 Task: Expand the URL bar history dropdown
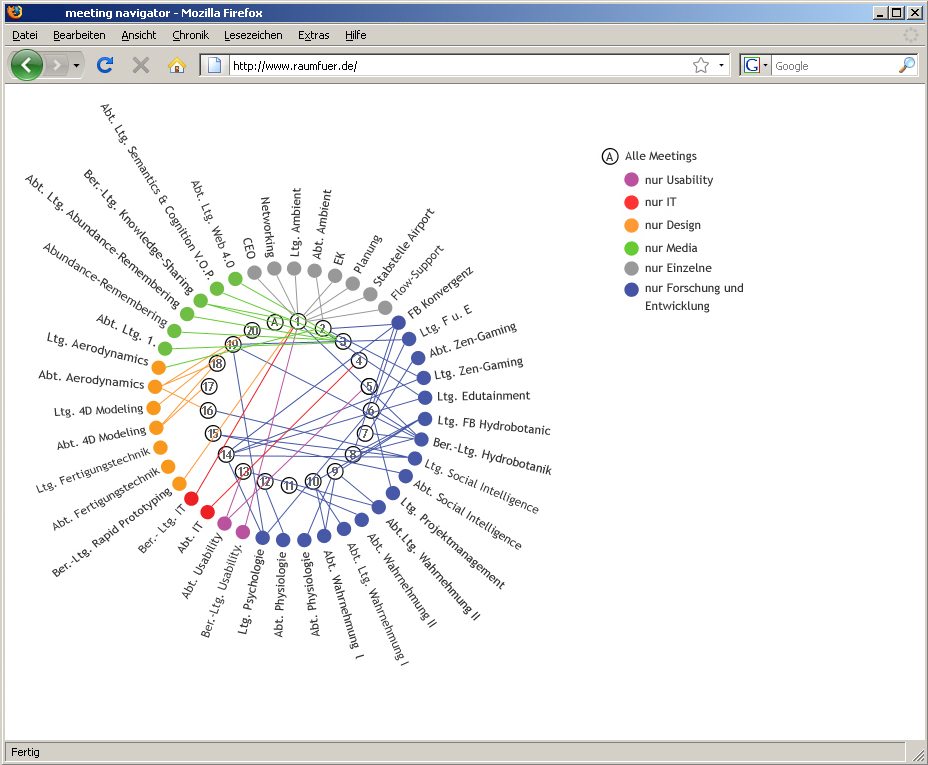point(722,65)
